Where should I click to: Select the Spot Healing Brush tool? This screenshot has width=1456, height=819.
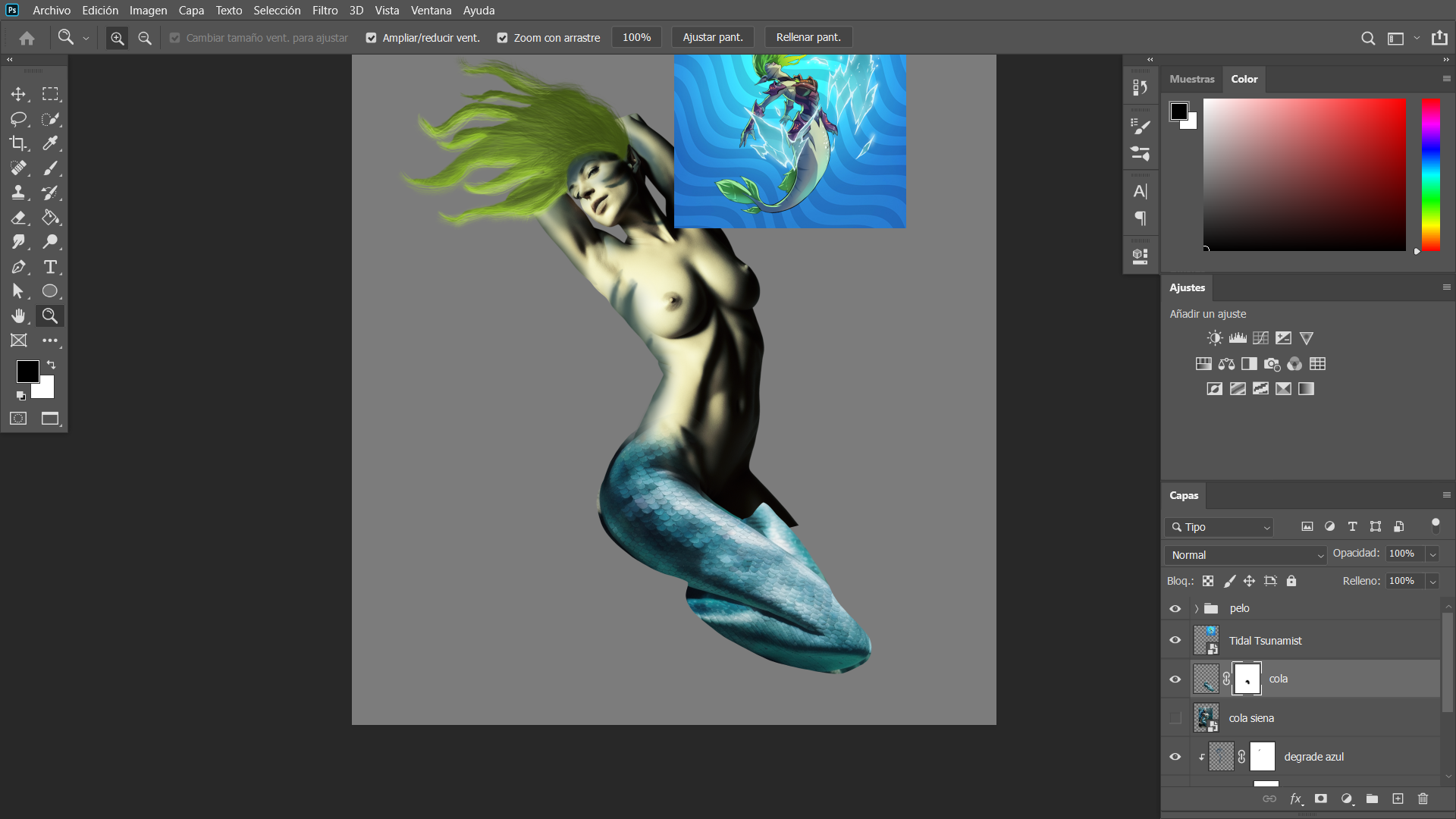tap(18, 168)
